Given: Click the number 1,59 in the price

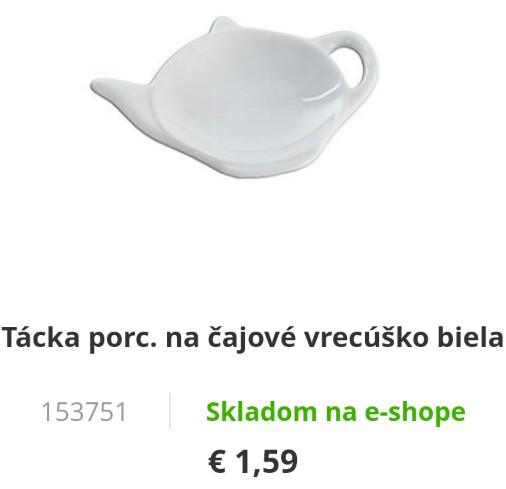Looking at the screenshot, I should coord(267,462).
